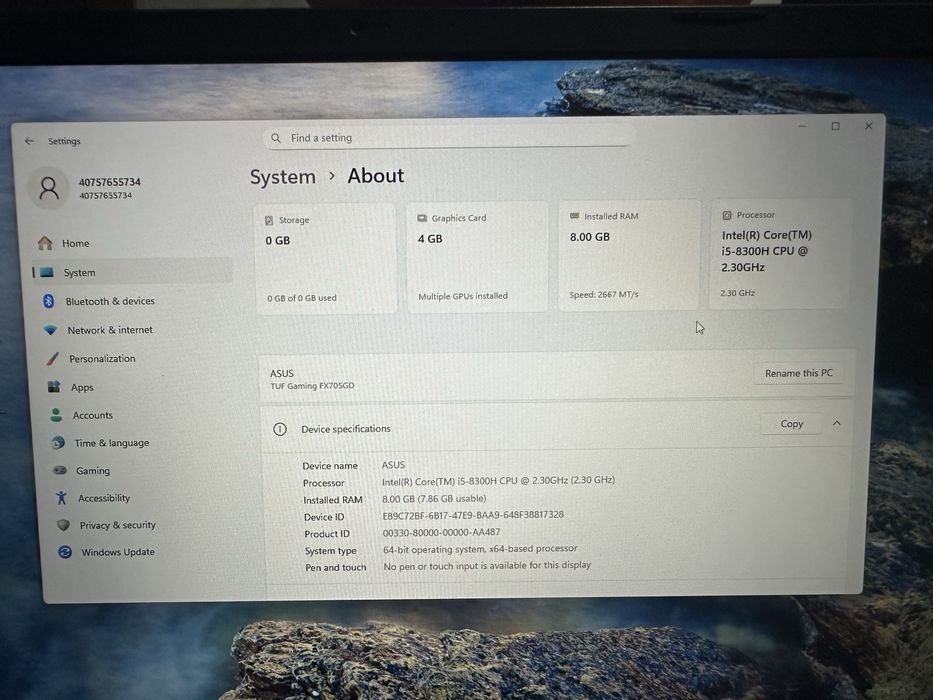Click the Pen and touch value text
The width and height of the screenshot is (933, 700).
487,565
